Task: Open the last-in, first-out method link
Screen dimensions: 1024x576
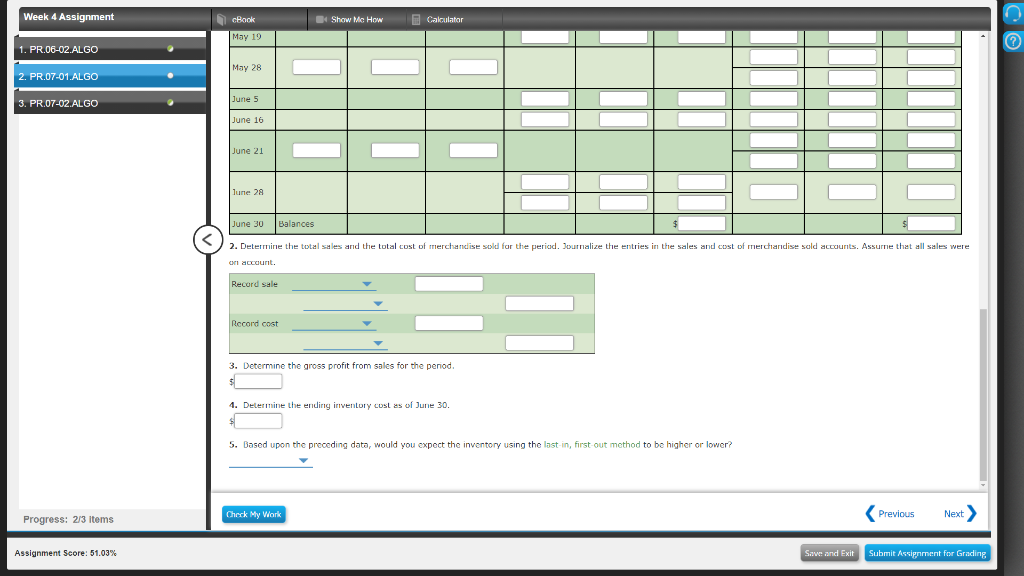Action: [592, 445]
